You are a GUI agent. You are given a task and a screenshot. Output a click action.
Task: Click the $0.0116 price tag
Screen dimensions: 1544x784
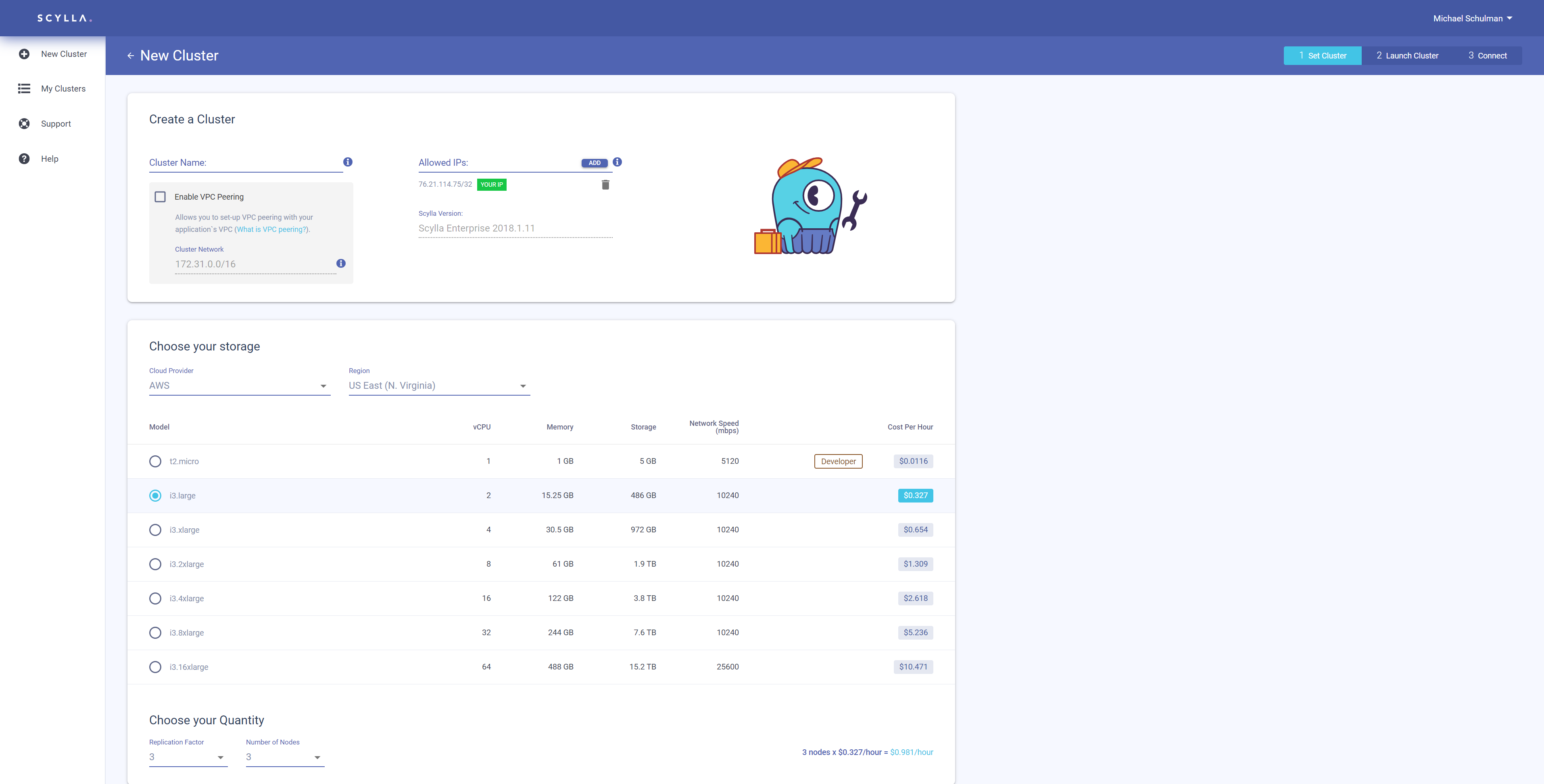913,461
